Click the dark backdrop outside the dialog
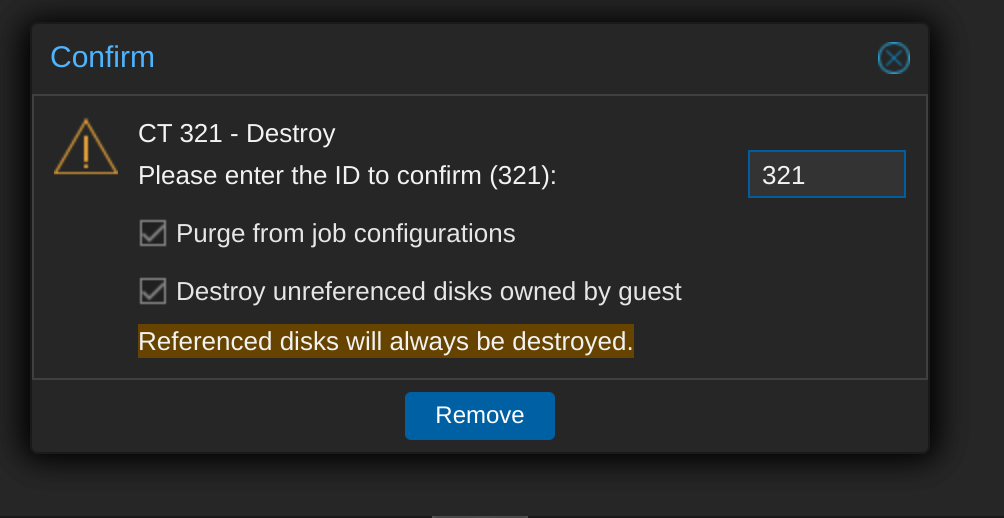 (x=967, y=256)
